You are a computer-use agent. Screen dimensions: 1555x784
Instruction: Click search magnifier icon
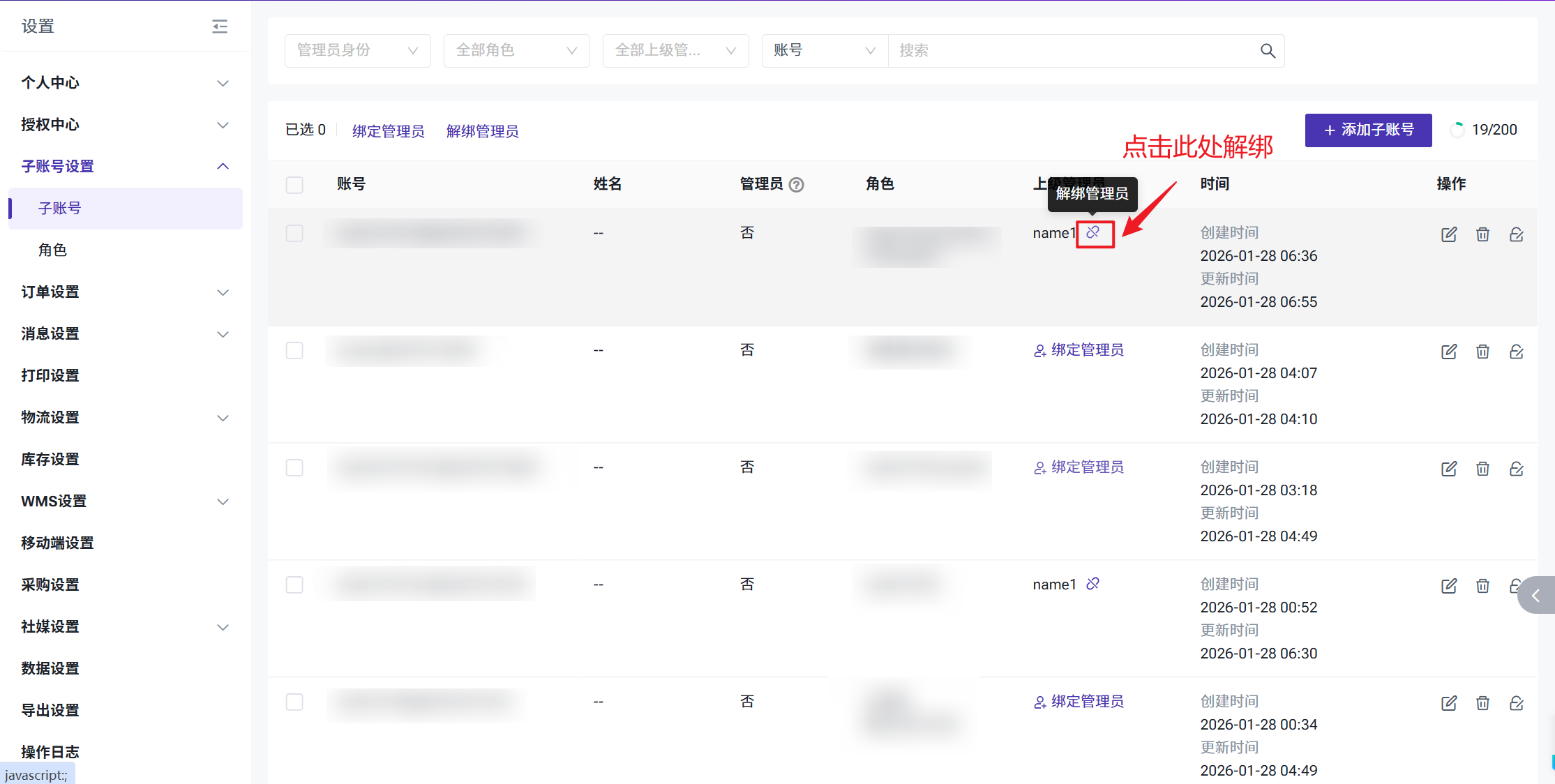[1268, 51]
